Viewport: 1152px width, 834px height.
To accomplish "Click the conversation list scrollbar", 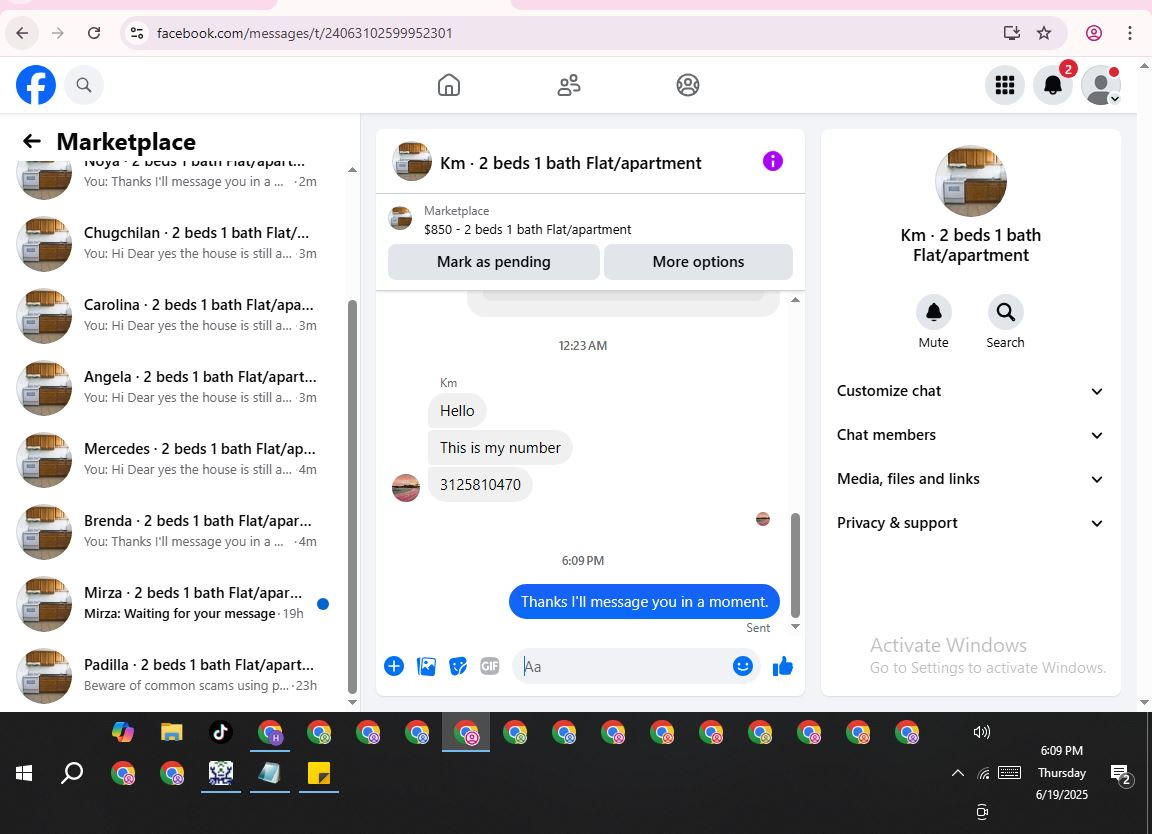I will (352, 496).
